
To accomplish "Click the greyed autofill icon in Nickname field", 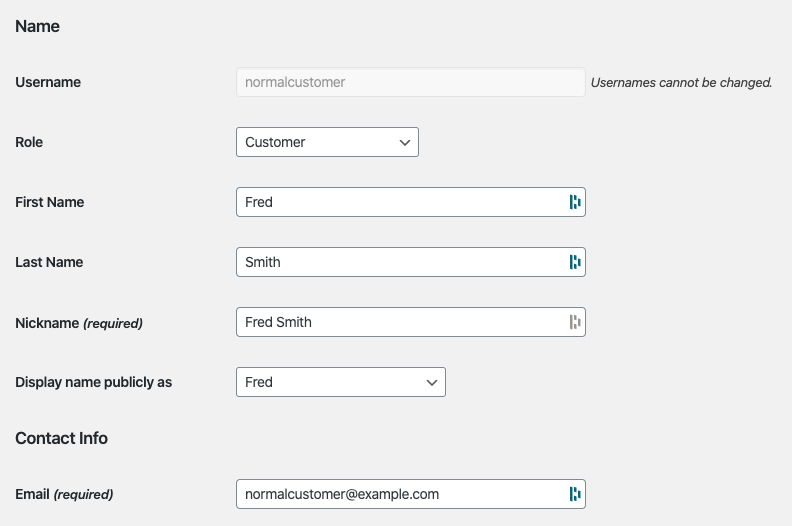I will click(x=574, y=322).
